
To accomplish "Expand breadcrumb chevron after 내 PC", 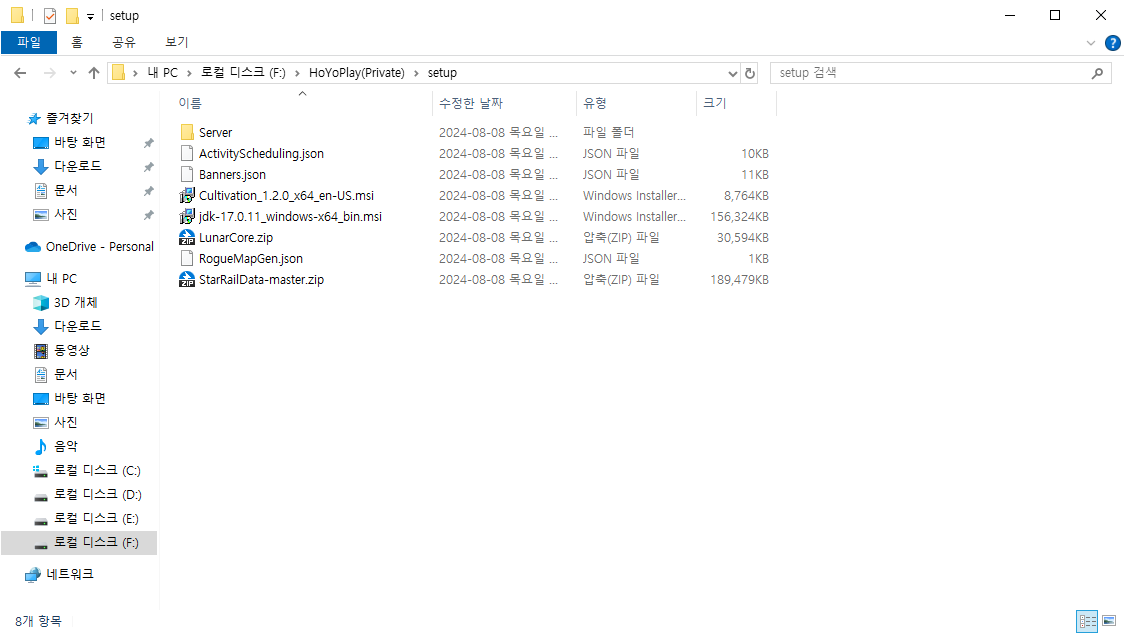I will coord(189,73).
